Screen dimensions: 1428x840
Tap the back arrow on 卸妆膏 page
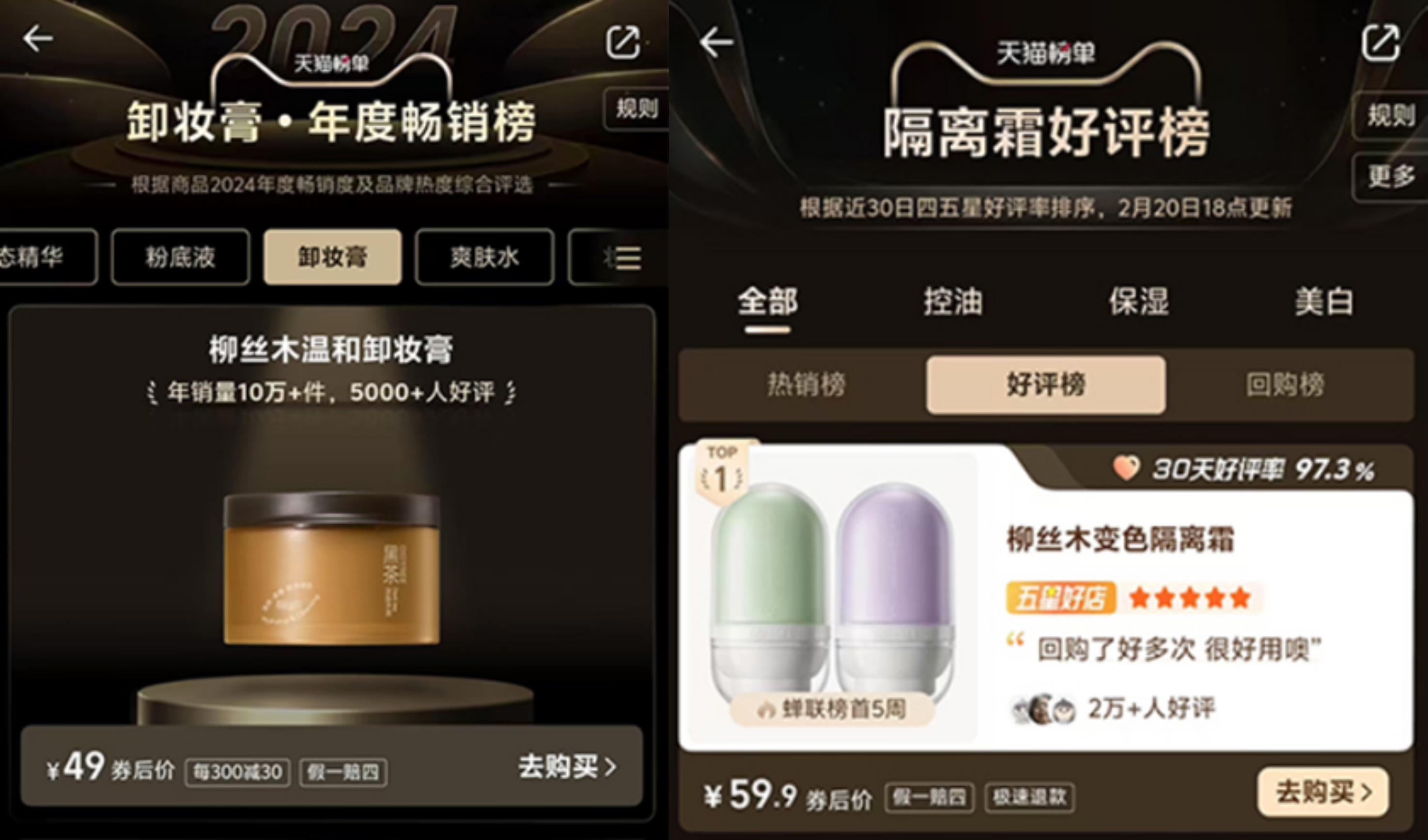click(x=37, y=39)
